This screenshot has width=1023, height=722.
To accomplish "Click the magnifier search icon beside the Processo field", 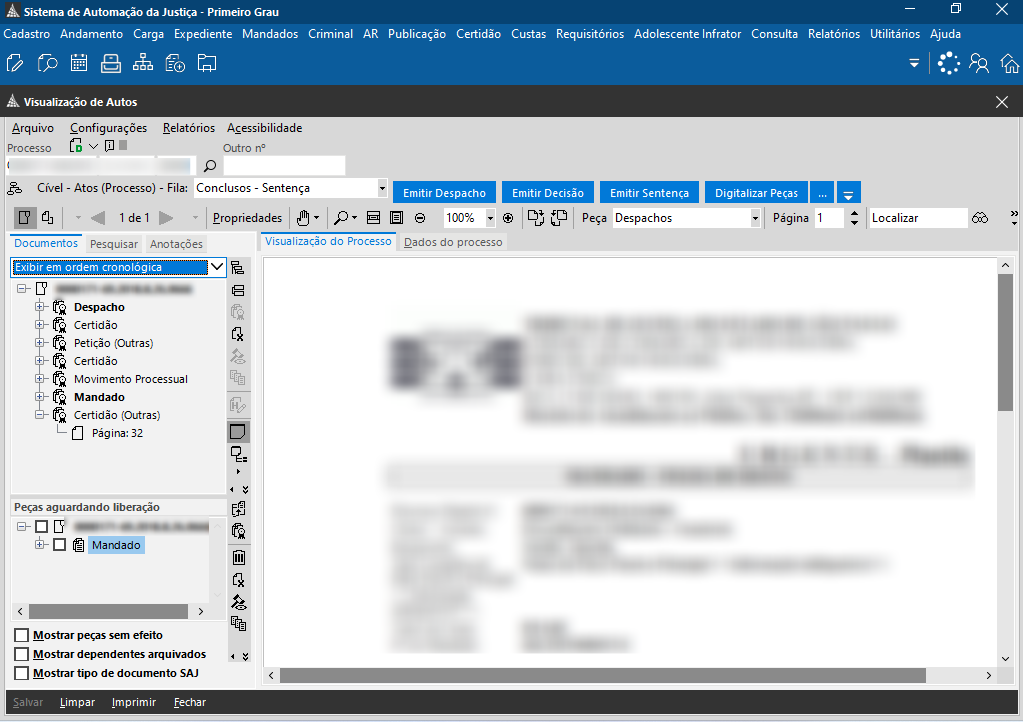I will [x=209, y=166].
